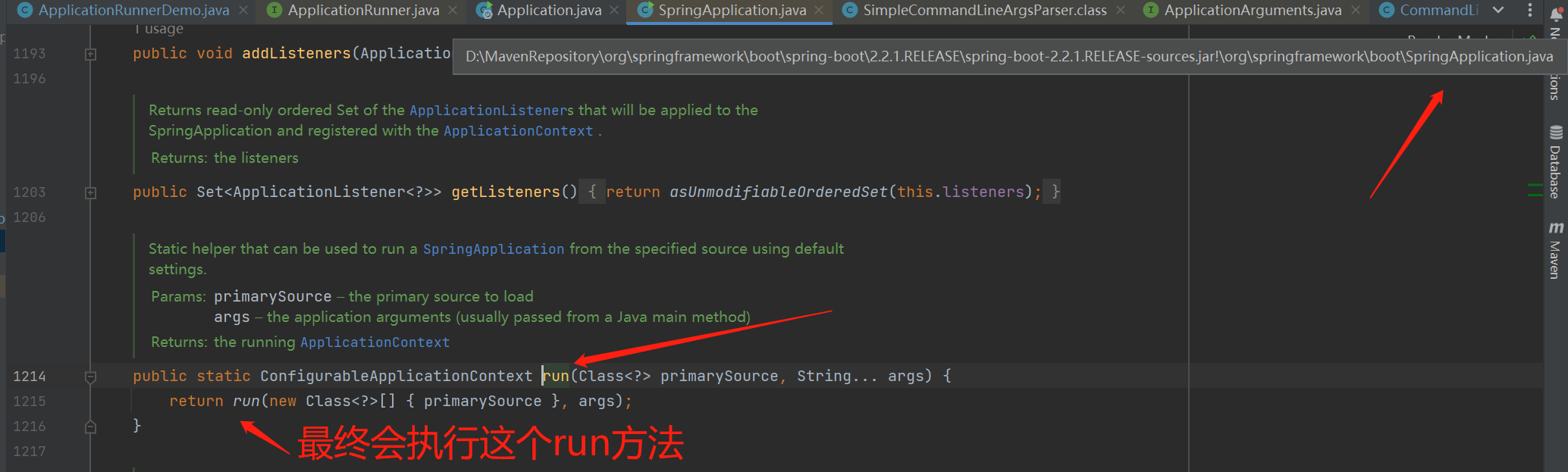Viewport: 1568px width, 472px height.
Task: Switch to ApplicationRunner.java tab
Action: (x=363, y=11)
